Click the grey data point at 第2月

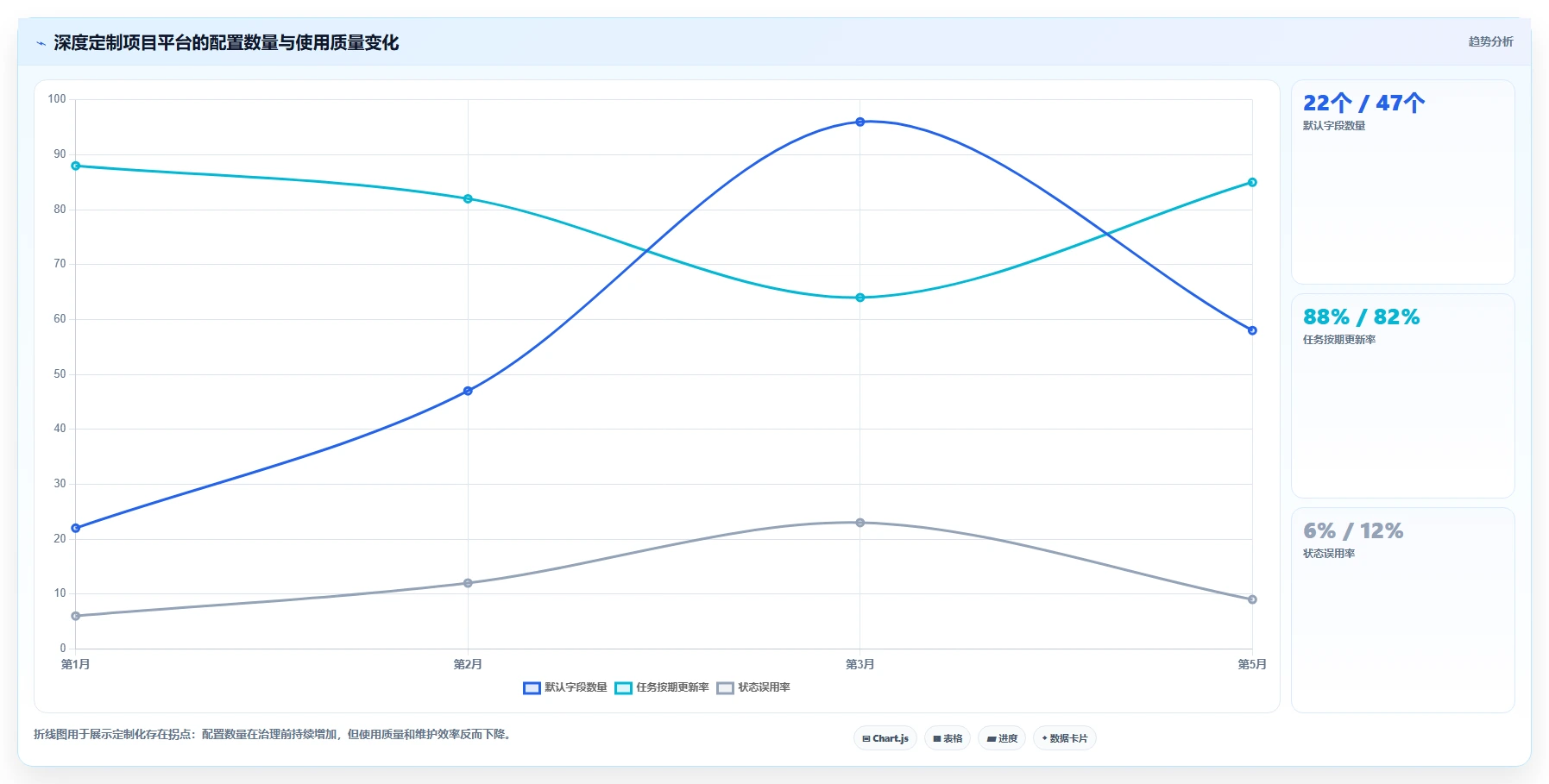point(468,583)
